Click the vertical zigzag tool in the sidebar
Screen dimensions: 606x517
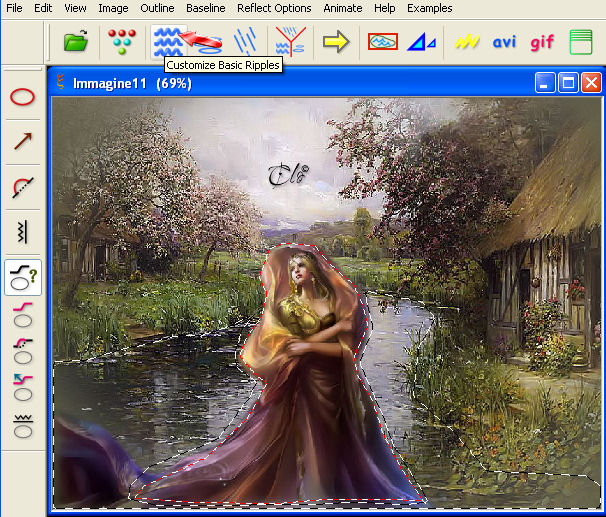tap(23, 232)
